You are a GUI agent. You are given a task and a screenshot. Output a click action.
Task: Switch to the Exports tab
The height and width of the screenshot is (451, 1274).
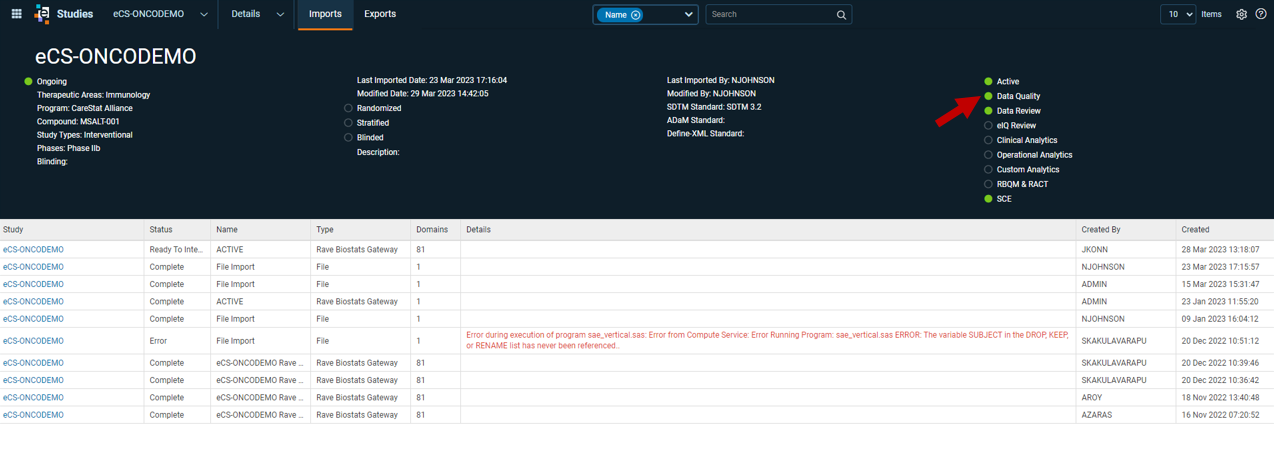click(380, 14)
